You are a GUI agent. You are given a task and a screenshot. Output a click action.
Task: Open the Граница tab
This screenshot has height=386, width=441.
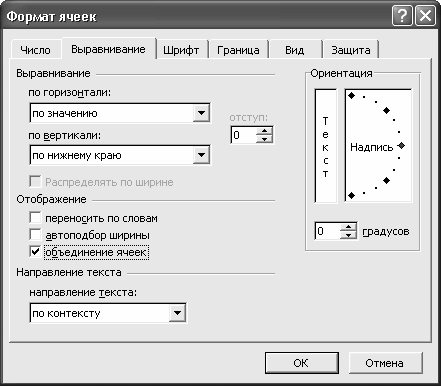coord(238,50)
